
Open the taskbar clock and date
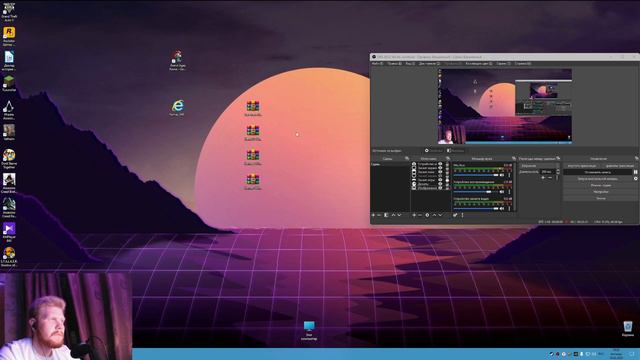coord(616,353)
